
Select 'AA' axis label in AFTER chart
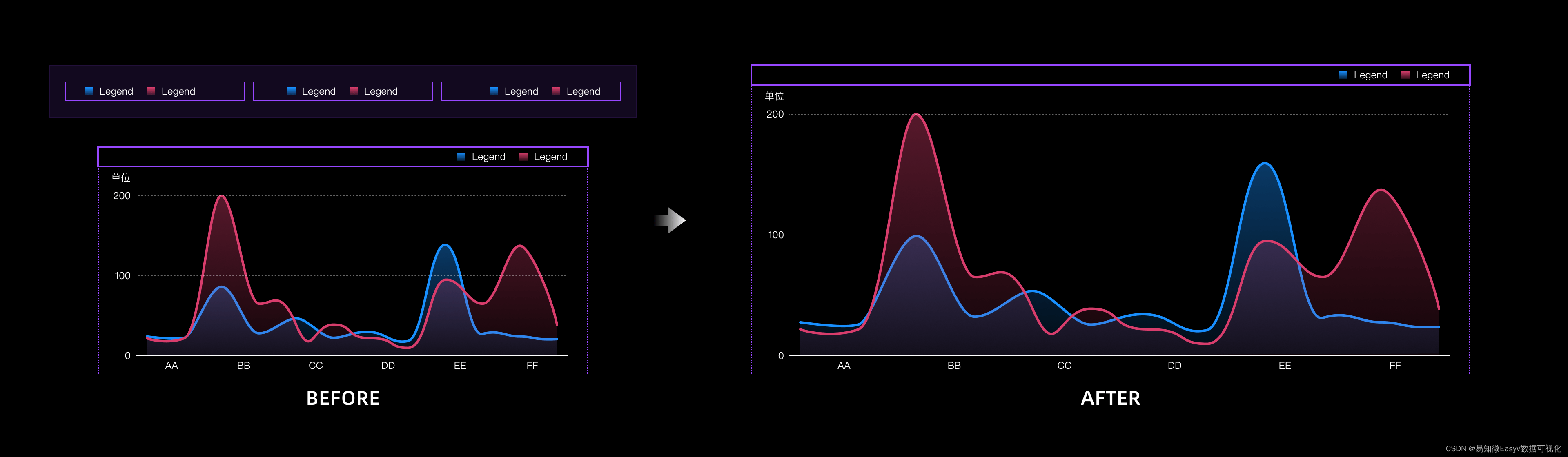point(844,365)
